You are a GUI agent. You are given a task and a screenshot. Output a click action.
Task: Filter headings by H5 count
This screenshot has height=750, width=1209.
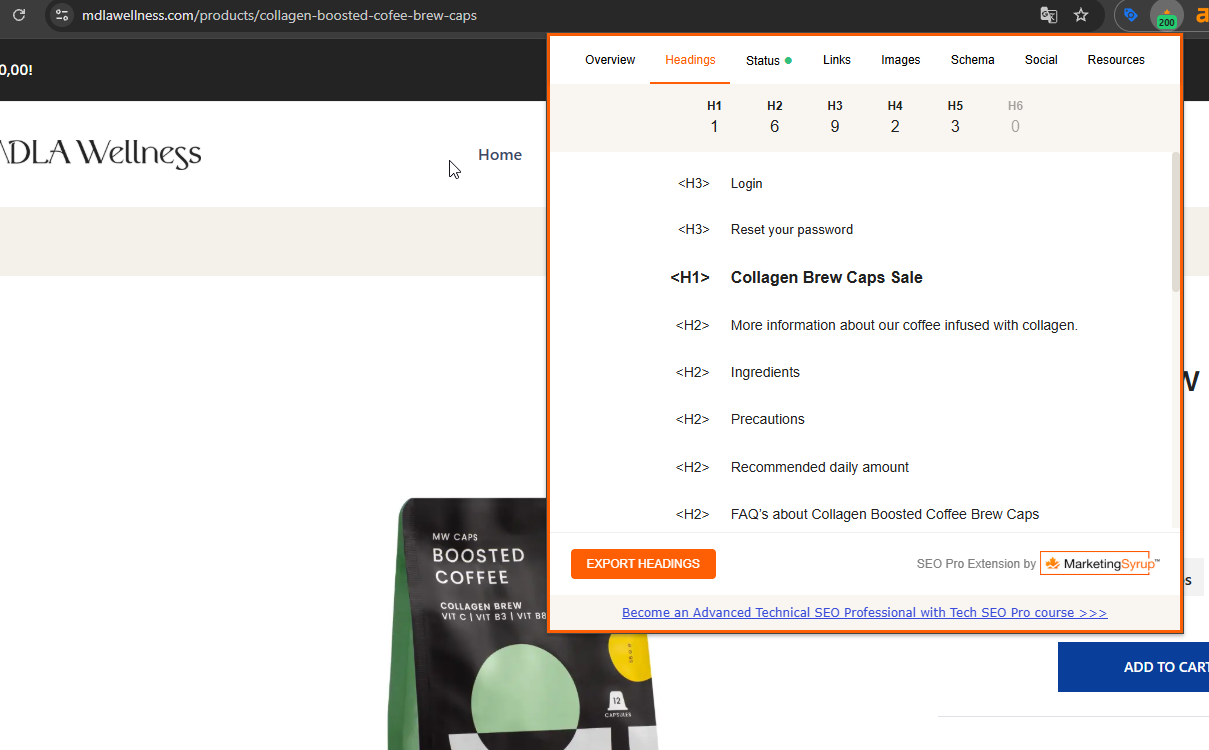coord(955,117)
